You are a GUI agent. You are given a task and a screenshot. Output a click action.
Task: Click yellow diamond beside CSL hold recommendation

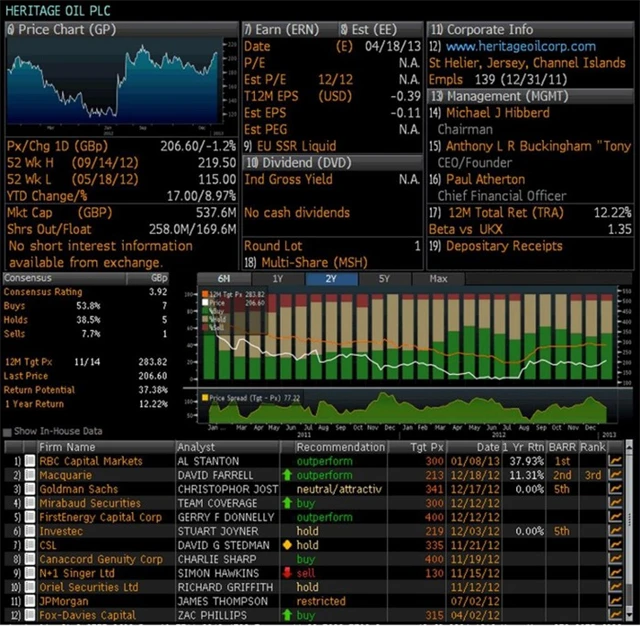(287, 546)
